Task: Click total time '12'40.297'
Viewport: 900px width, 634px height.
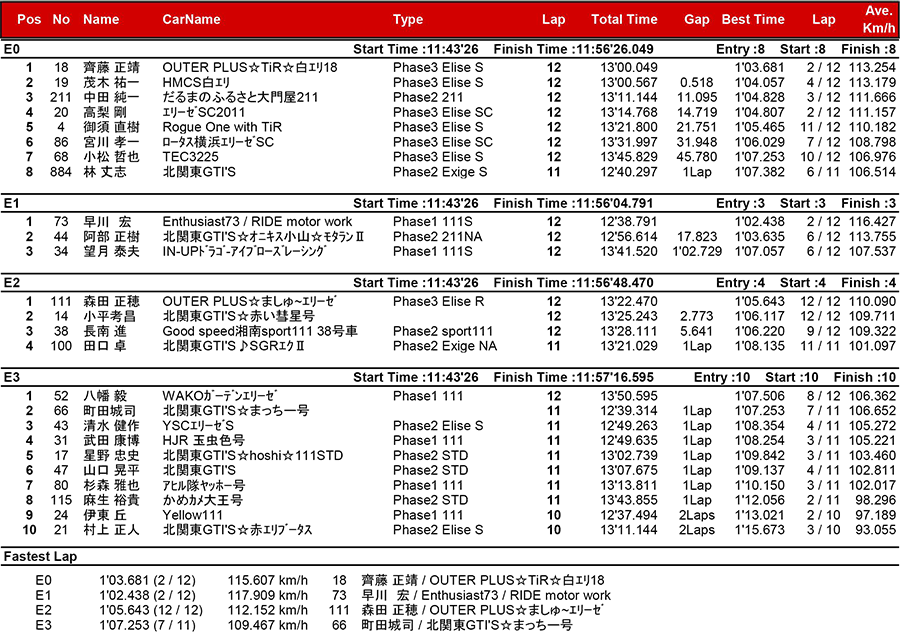Action: pyautogui.click(x=629, y=172)
